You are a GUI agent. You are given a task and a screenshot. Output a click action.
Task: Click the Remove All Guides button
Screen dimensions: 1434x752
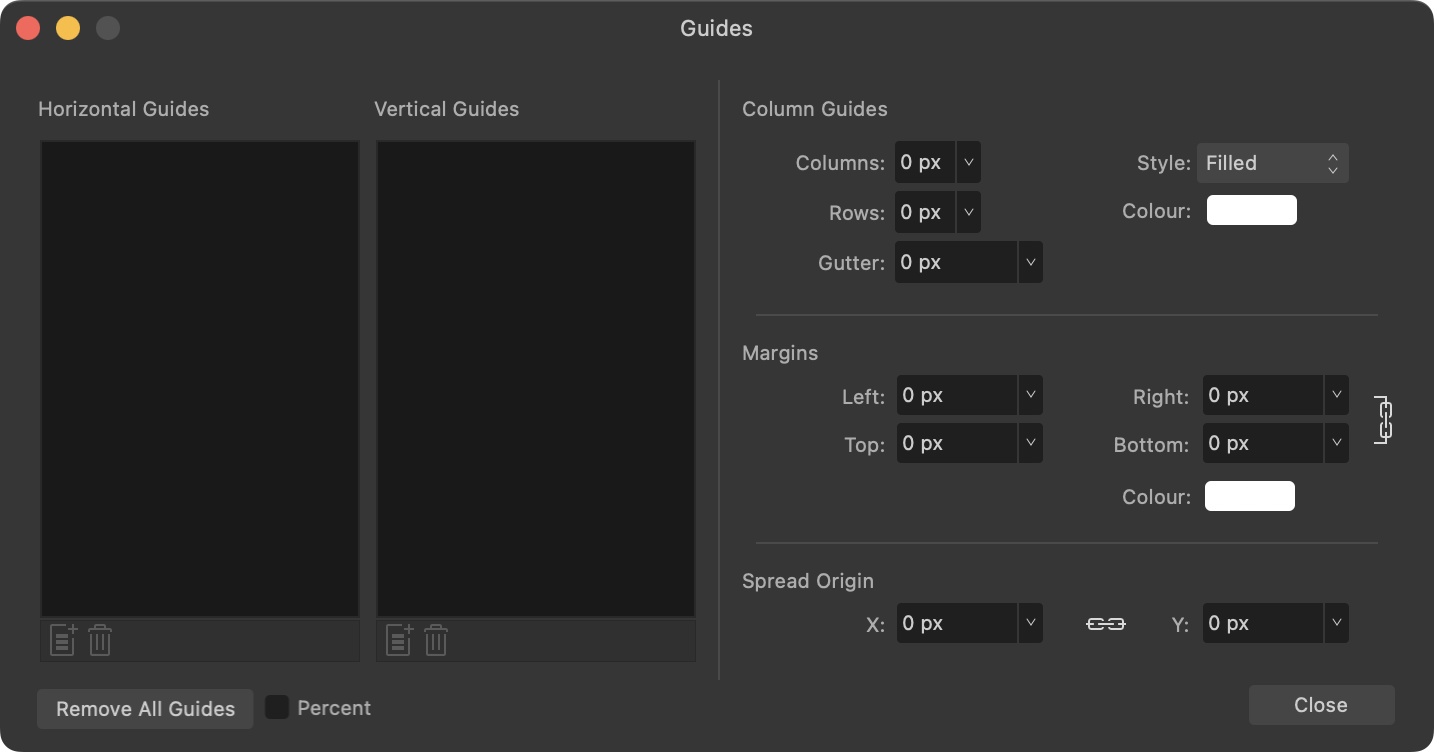click(x=144, y=708)
